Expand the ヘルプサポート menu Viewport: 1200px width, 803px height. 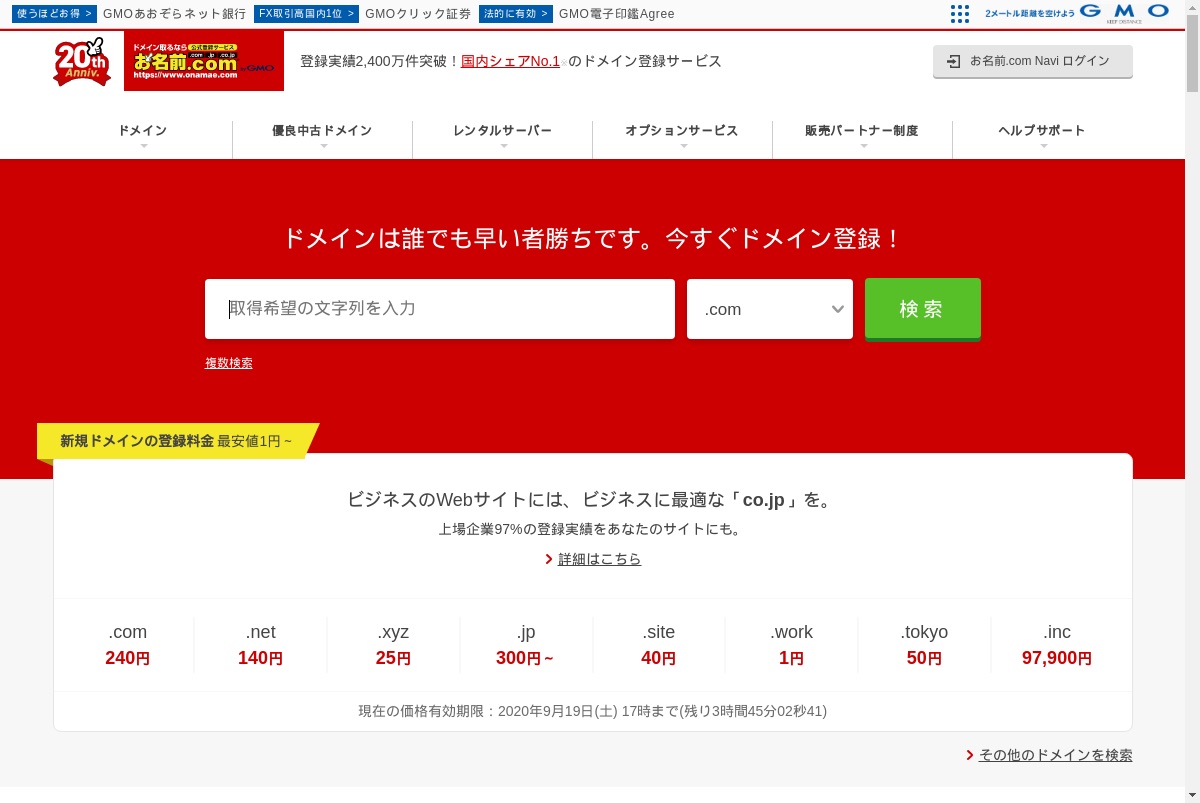(1042, 135)
